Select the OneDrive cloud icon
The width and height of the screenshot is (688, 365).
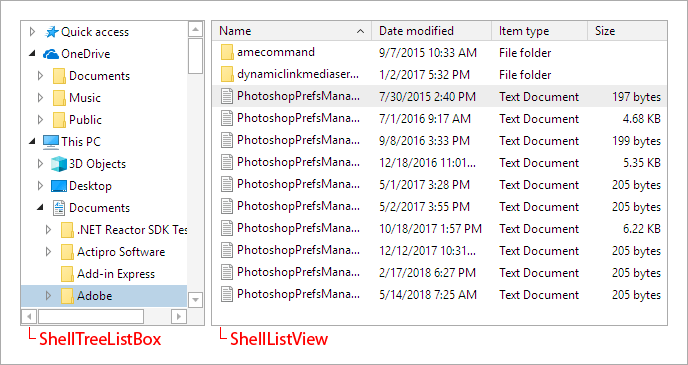pyautogui.click(x=51, y=54)
